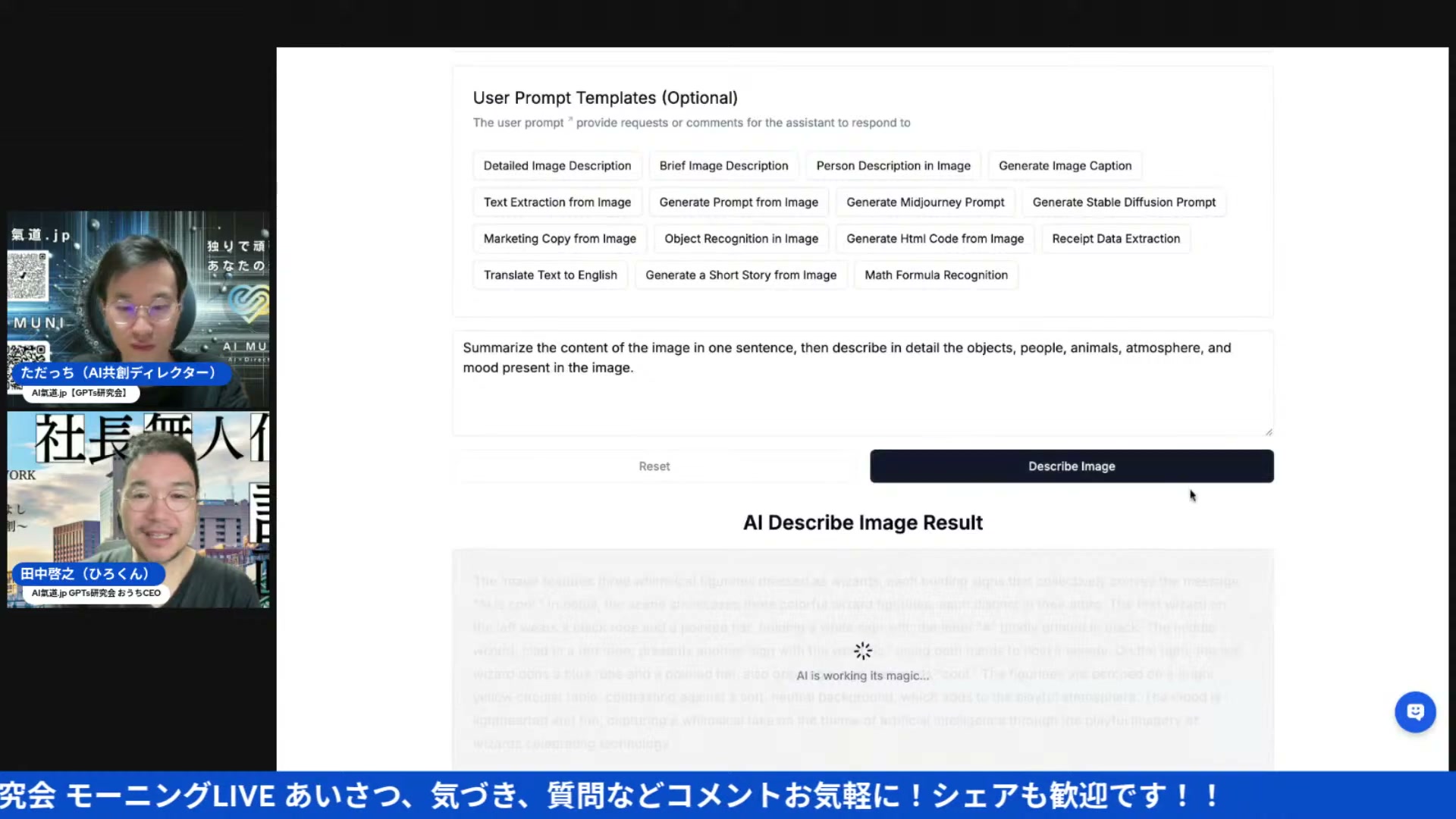Click the top webcam video thumbnail
Image resolution: width=1456 pixels, height=819 pixels.
coord(138,310)
